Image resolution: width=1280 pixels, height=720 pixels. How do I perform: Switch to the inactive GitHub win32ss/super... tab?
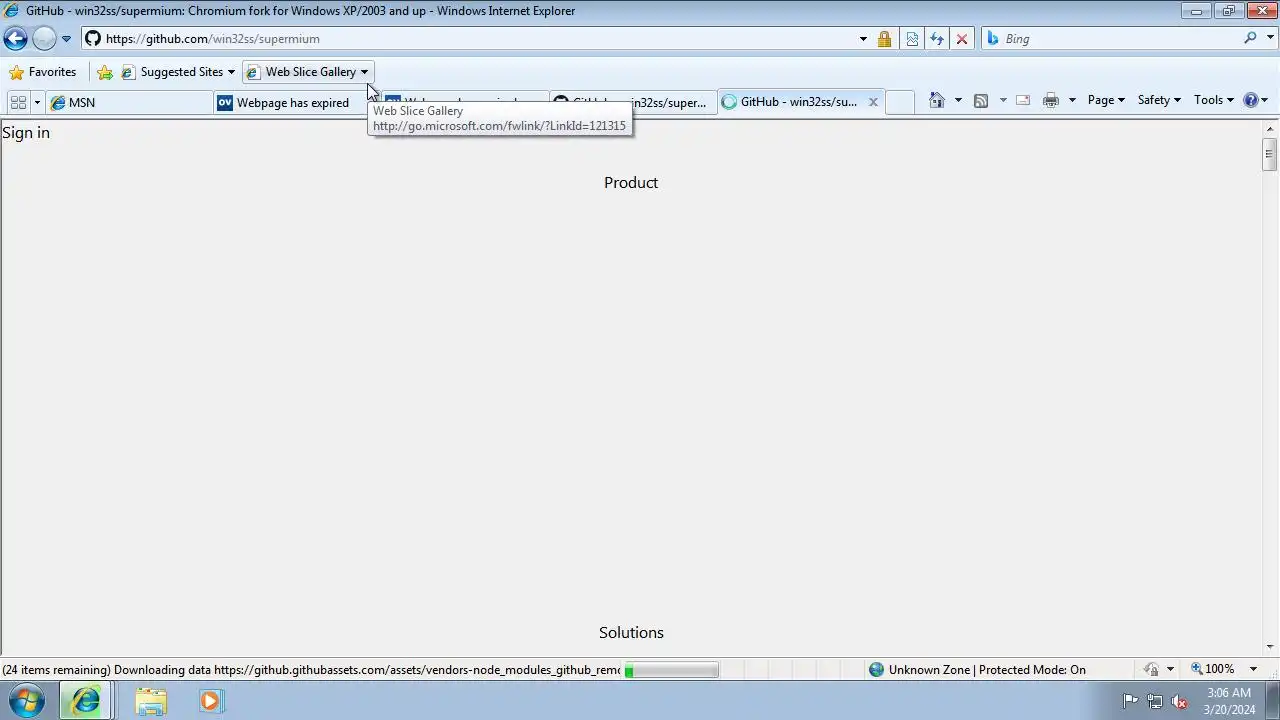pos(633,102)
